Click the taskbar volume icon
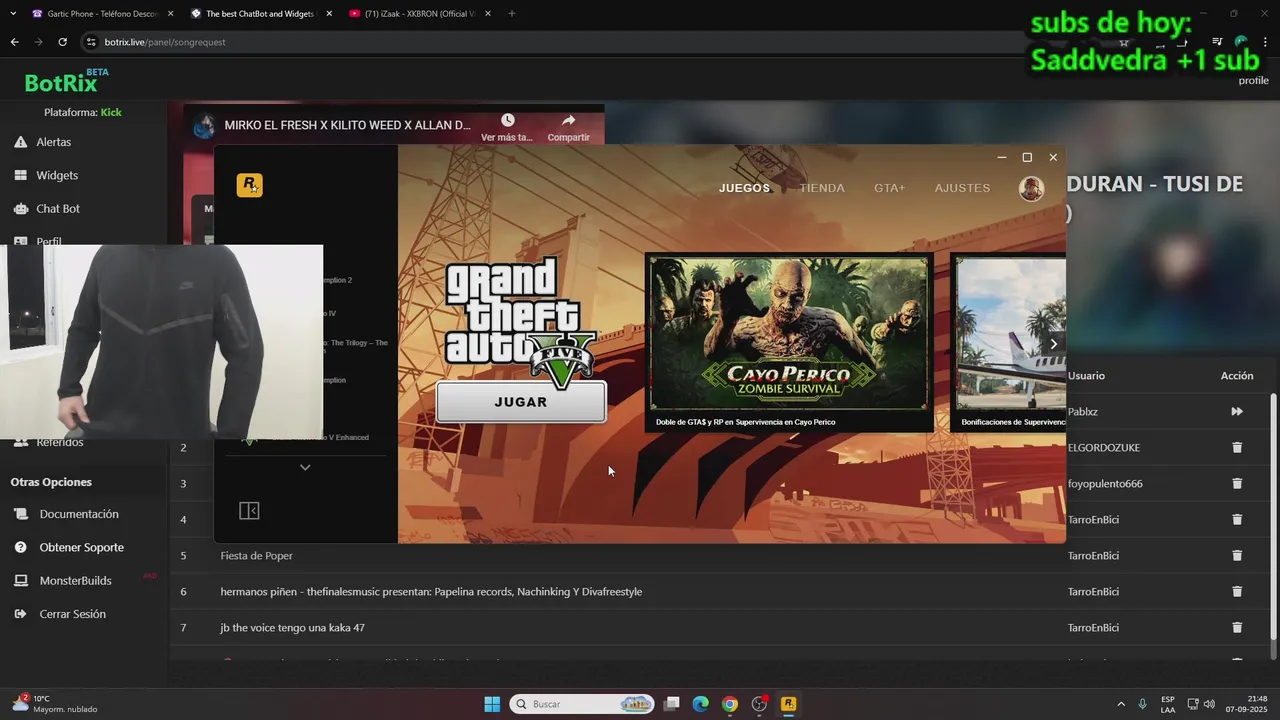Viewport: 1280px width, 720px height. (1210, 704)
